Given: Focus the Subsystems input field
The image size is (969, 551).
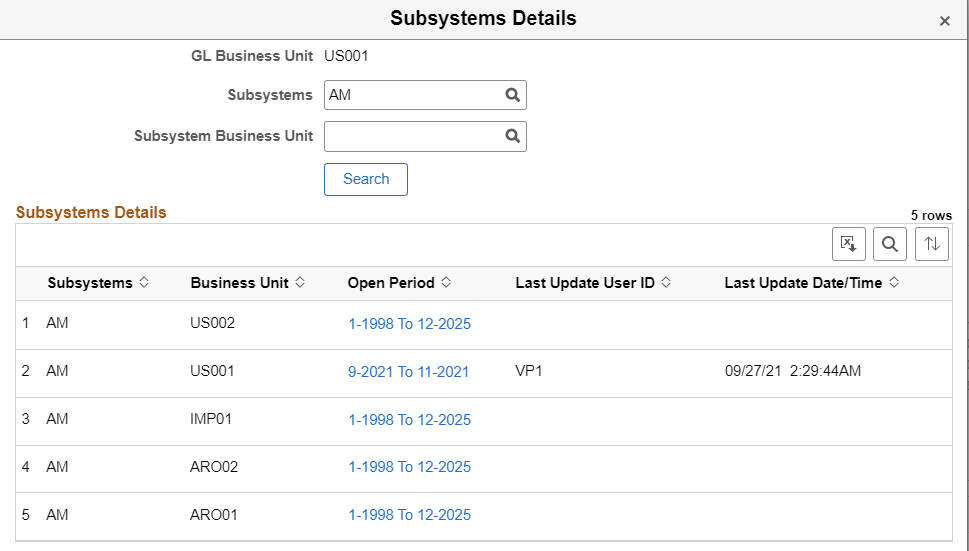Looking at the screenshot, I should point(425,95).
